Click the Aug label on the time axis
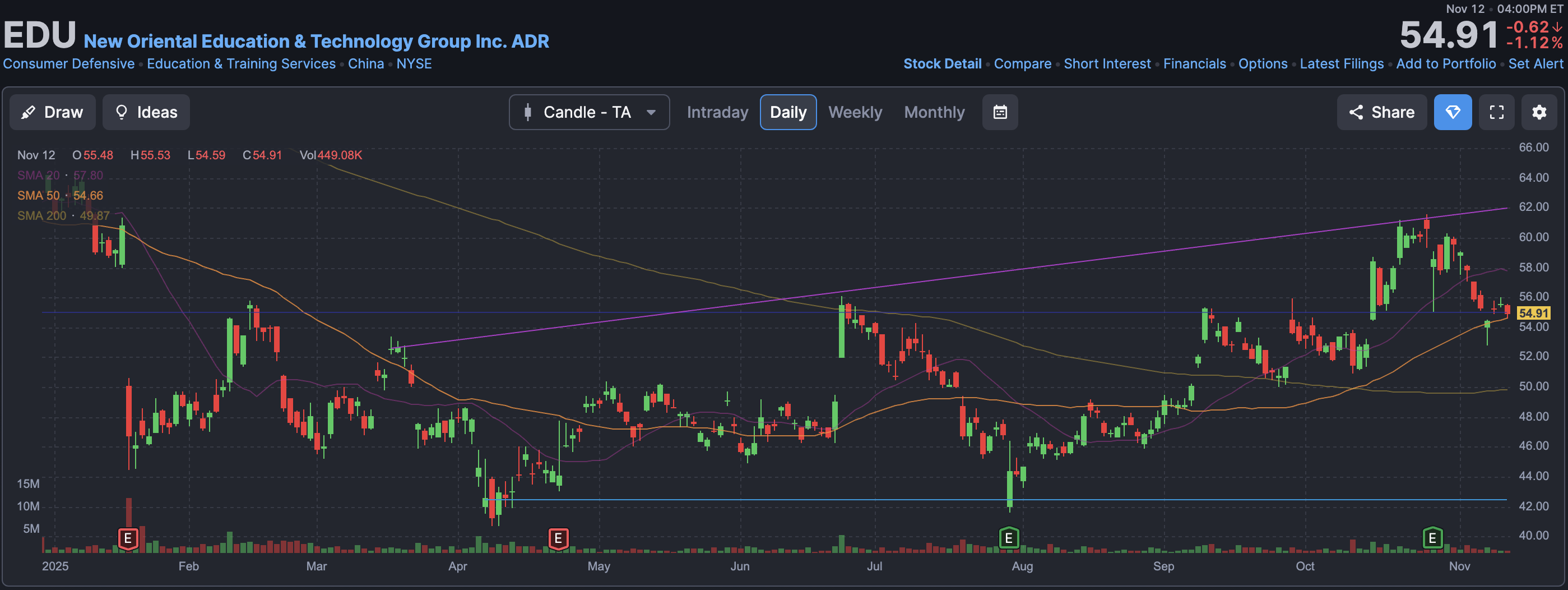This screenshot has height=590, width=1568. point(1022,566)
